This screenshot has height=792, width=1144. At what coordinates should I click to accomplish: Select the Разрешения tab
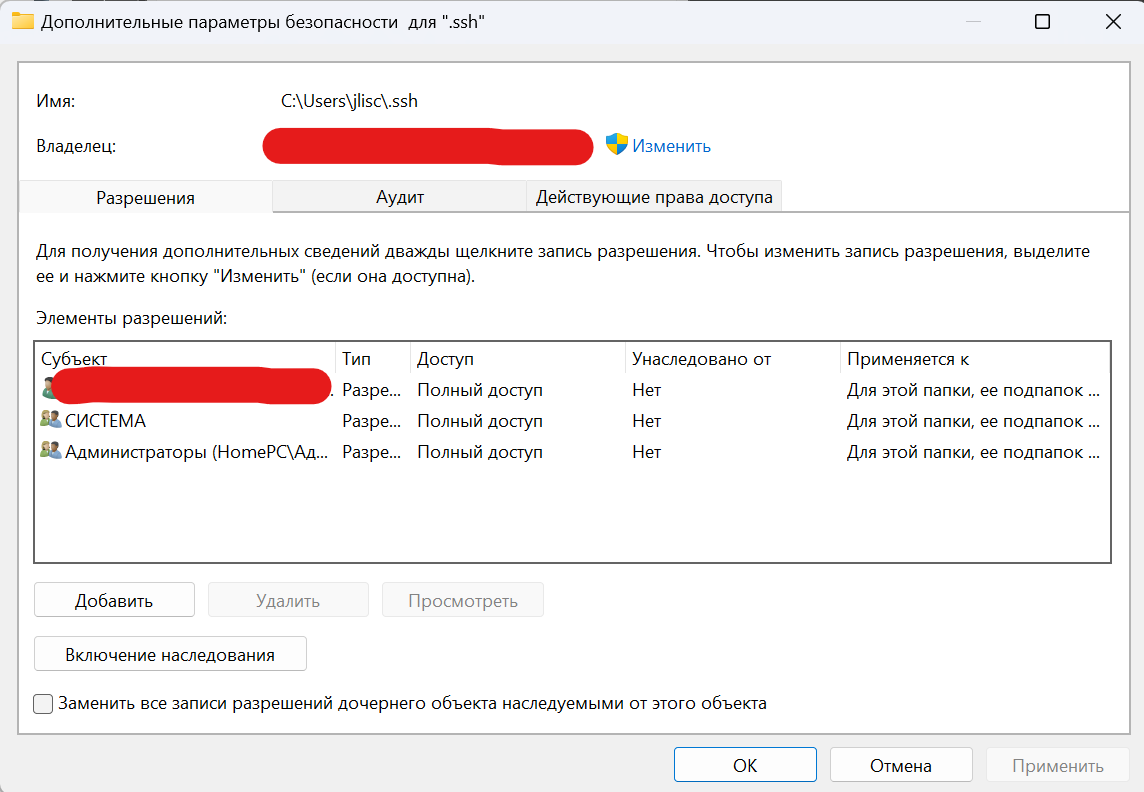(x=144, y=197)
